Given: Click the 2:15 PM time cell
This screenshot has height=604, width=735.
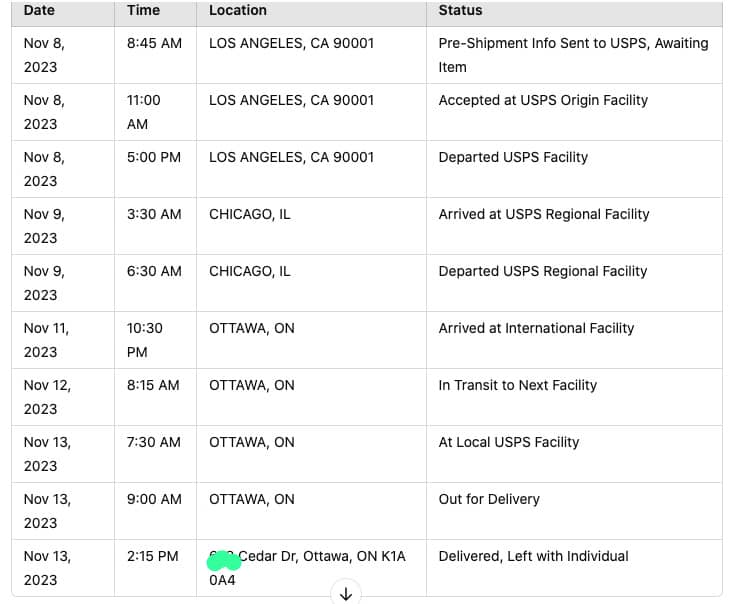Looking at the screenshot, I should 153,556.
